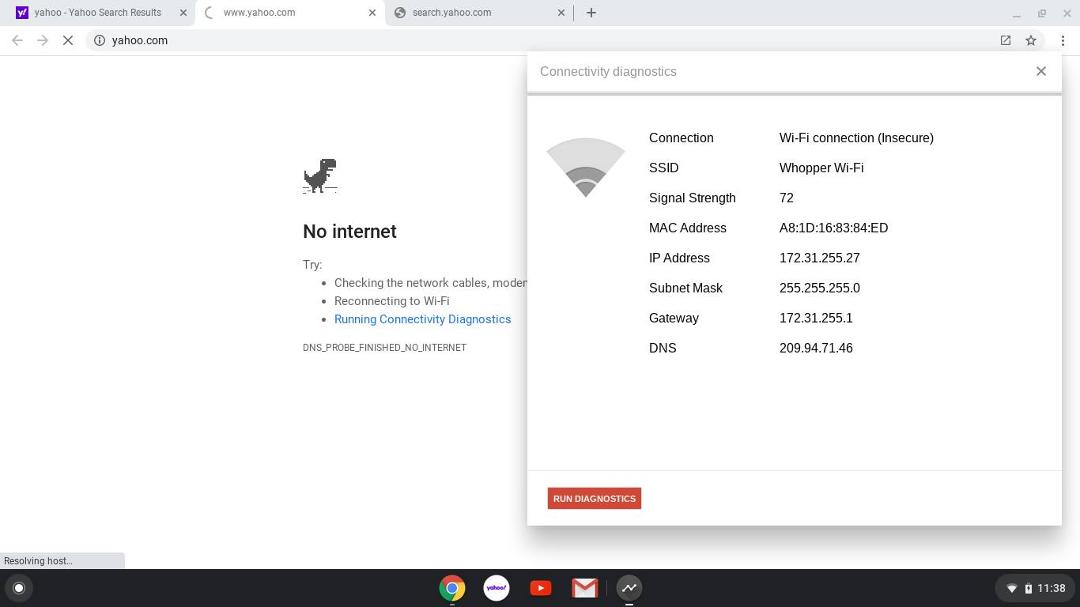Open Gmail from the shelf
1080x607 pixels.
[x=584, y=588]
